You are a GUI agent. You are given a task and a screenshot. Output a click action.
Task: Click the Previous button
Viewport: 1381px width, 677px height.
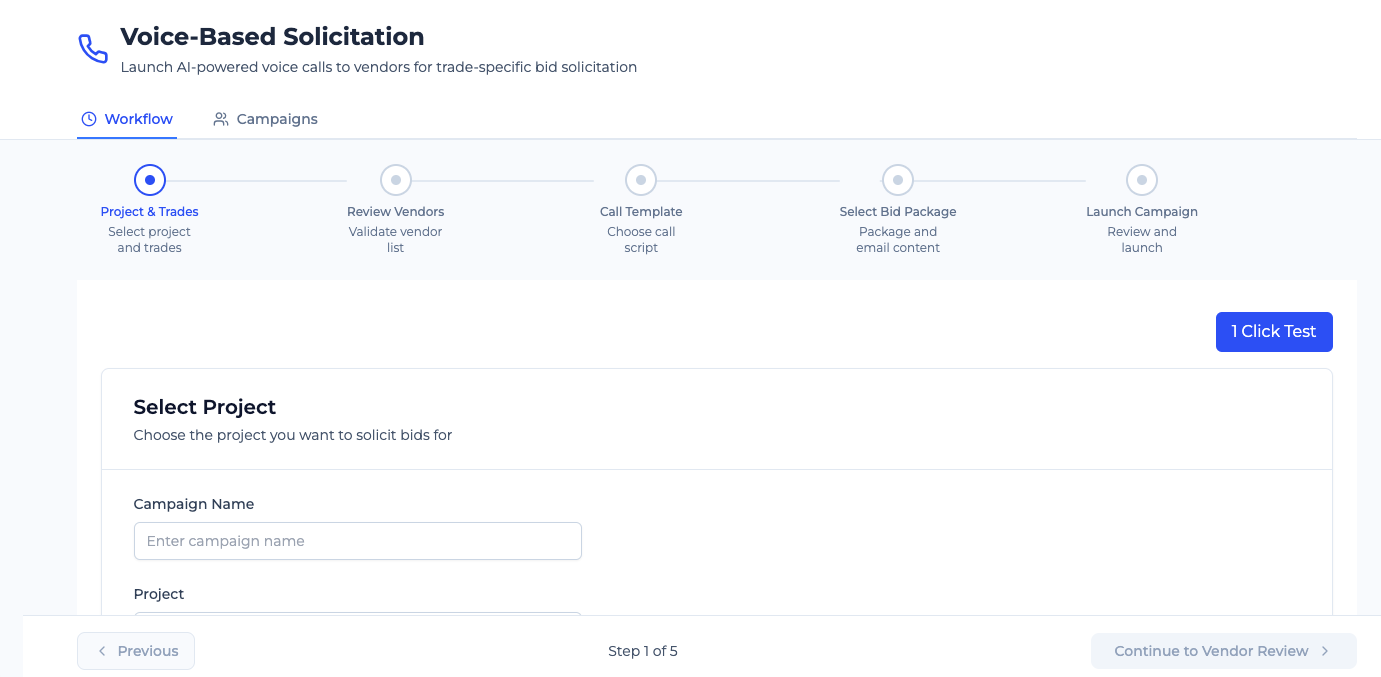[136, 651]
